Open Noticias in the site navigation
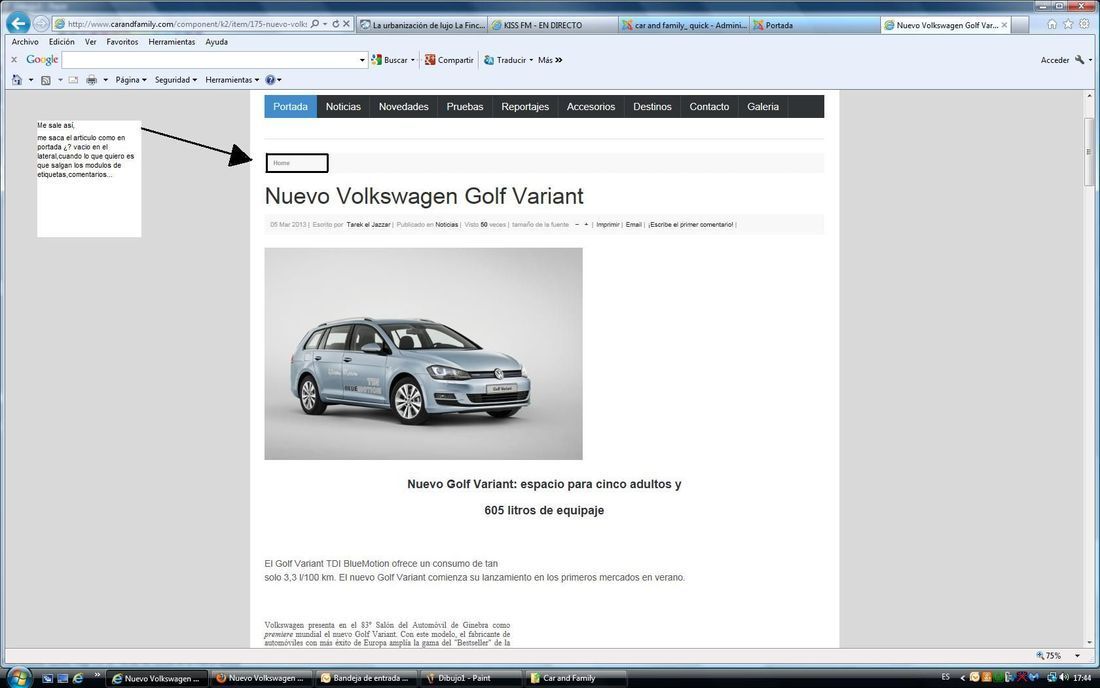 click(x=343, y=107)
